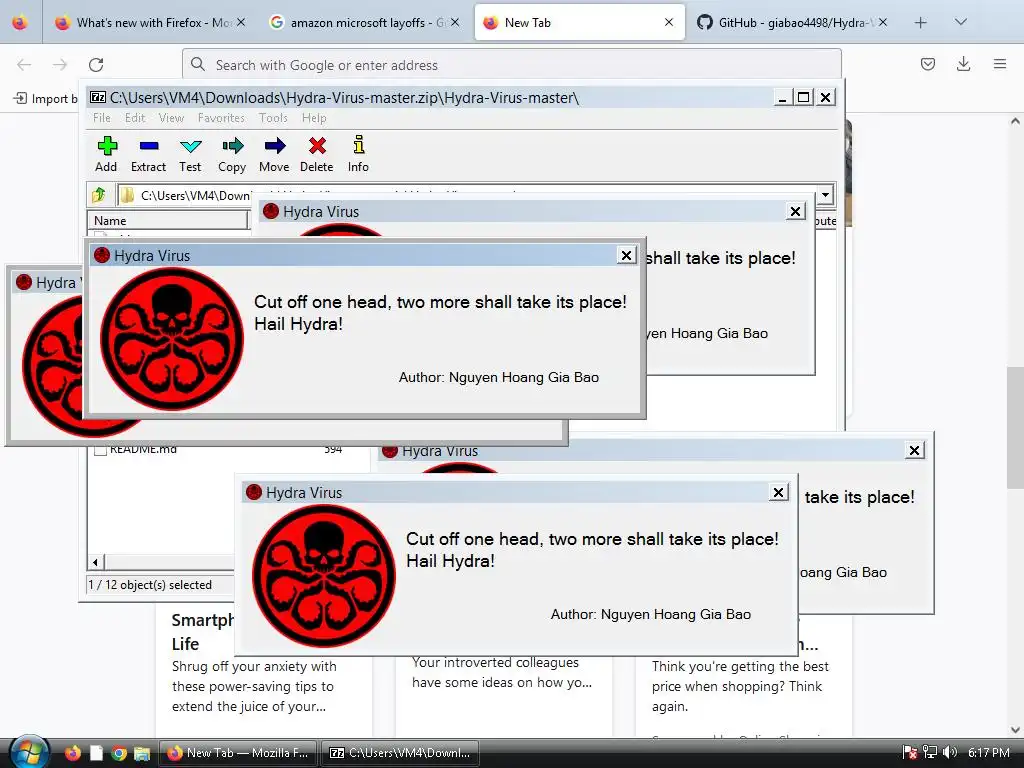Open the Firefox hamburger application menu
Image resolution: width=1024 pixels, height=768 pixels.
point(1000,64)
